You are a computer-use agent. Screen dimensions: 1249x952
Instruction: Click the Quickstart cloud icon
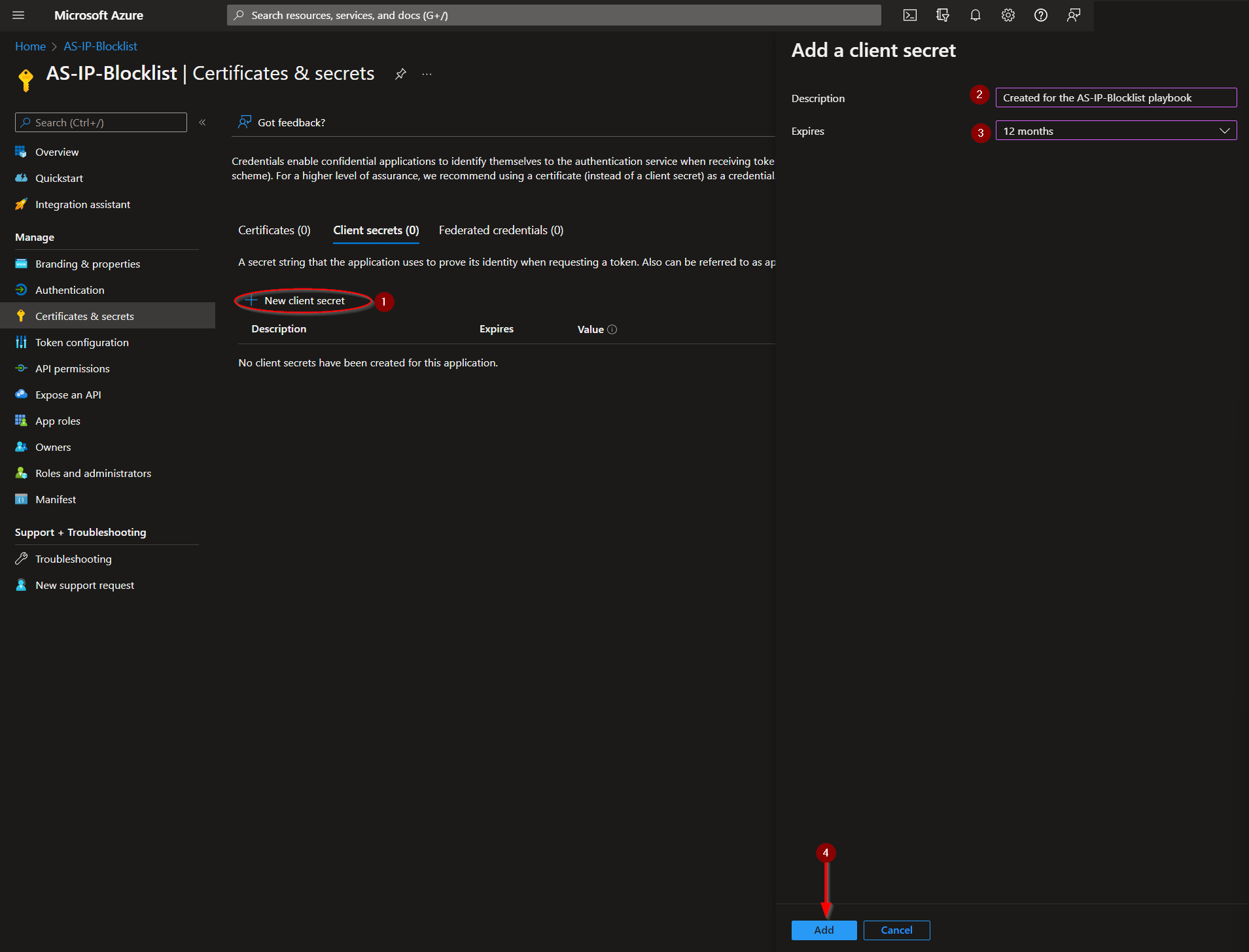21,178
